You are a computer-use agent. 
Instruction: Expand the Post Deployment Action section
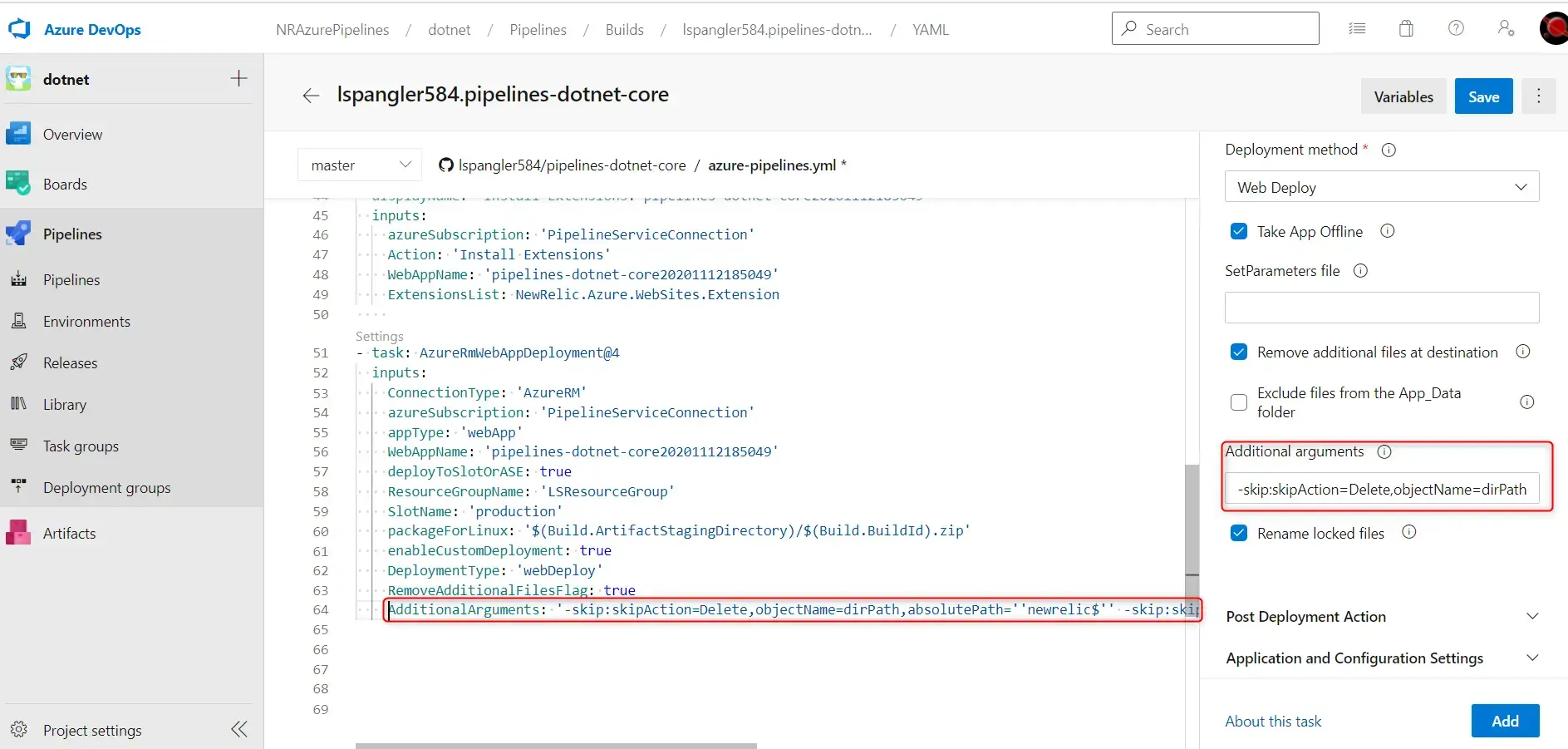pyautogui.click(x=1382, y=616)
